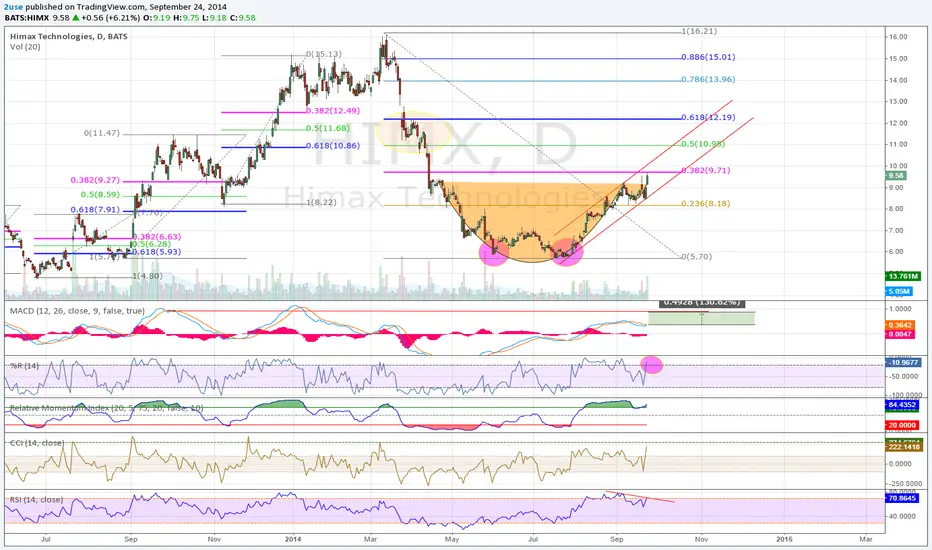Click the H:9.75 high value
Image resolution: width=932 pixels, height=550 pixels.
click(x=186, y=18)
